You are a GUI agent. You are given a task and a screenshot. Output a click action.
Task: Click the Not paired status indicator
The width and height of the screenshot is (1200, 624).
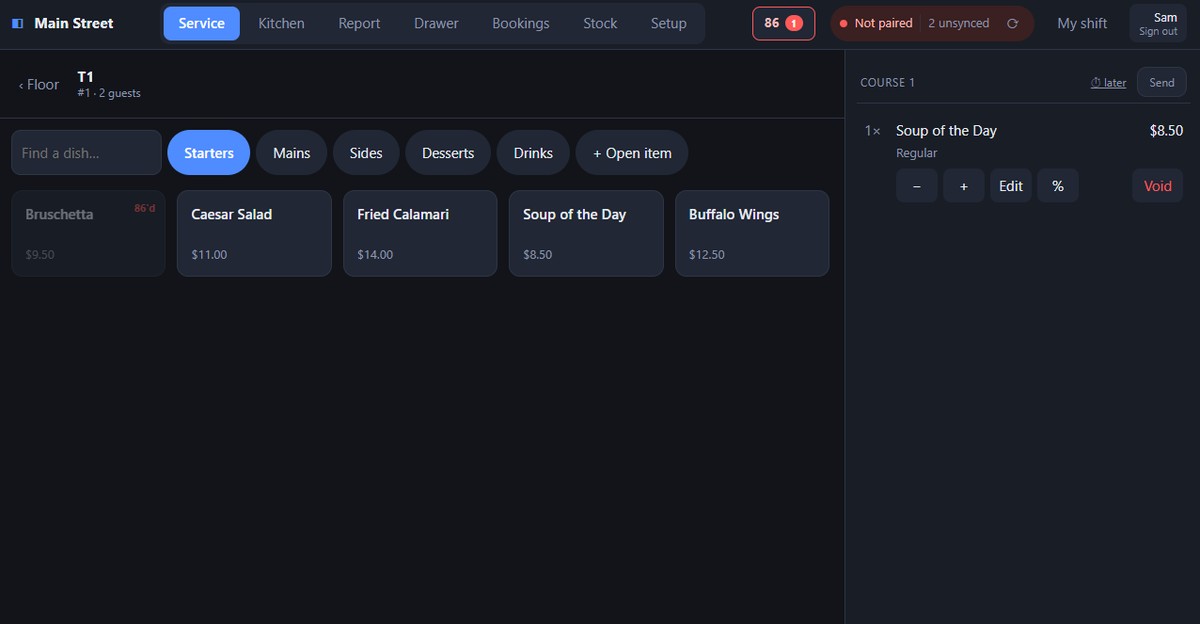pyautogui.click(x=876, y=23)
